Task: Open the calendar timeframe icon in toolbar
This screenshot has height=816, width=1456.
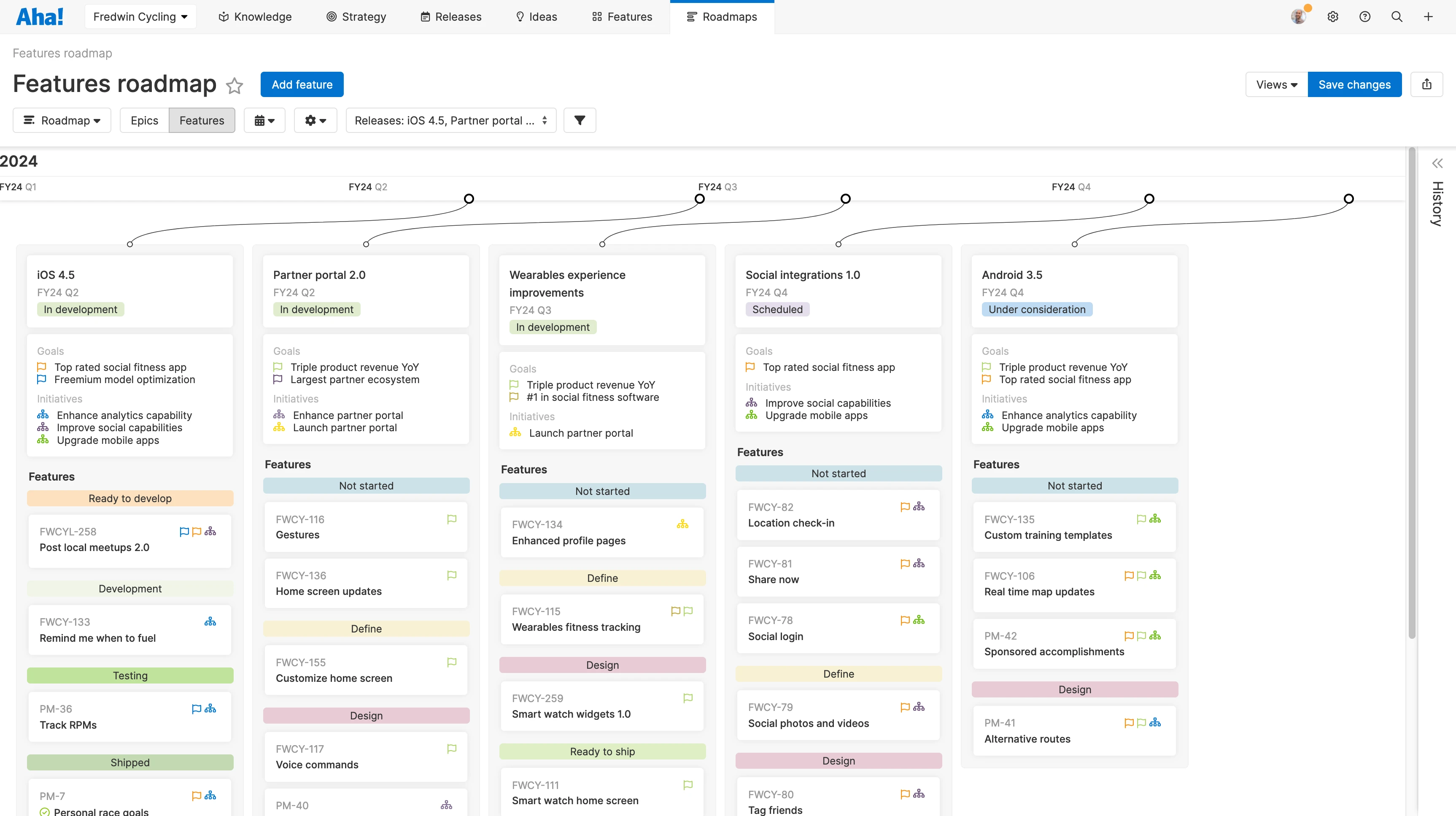Action: (x=264, y=120)
